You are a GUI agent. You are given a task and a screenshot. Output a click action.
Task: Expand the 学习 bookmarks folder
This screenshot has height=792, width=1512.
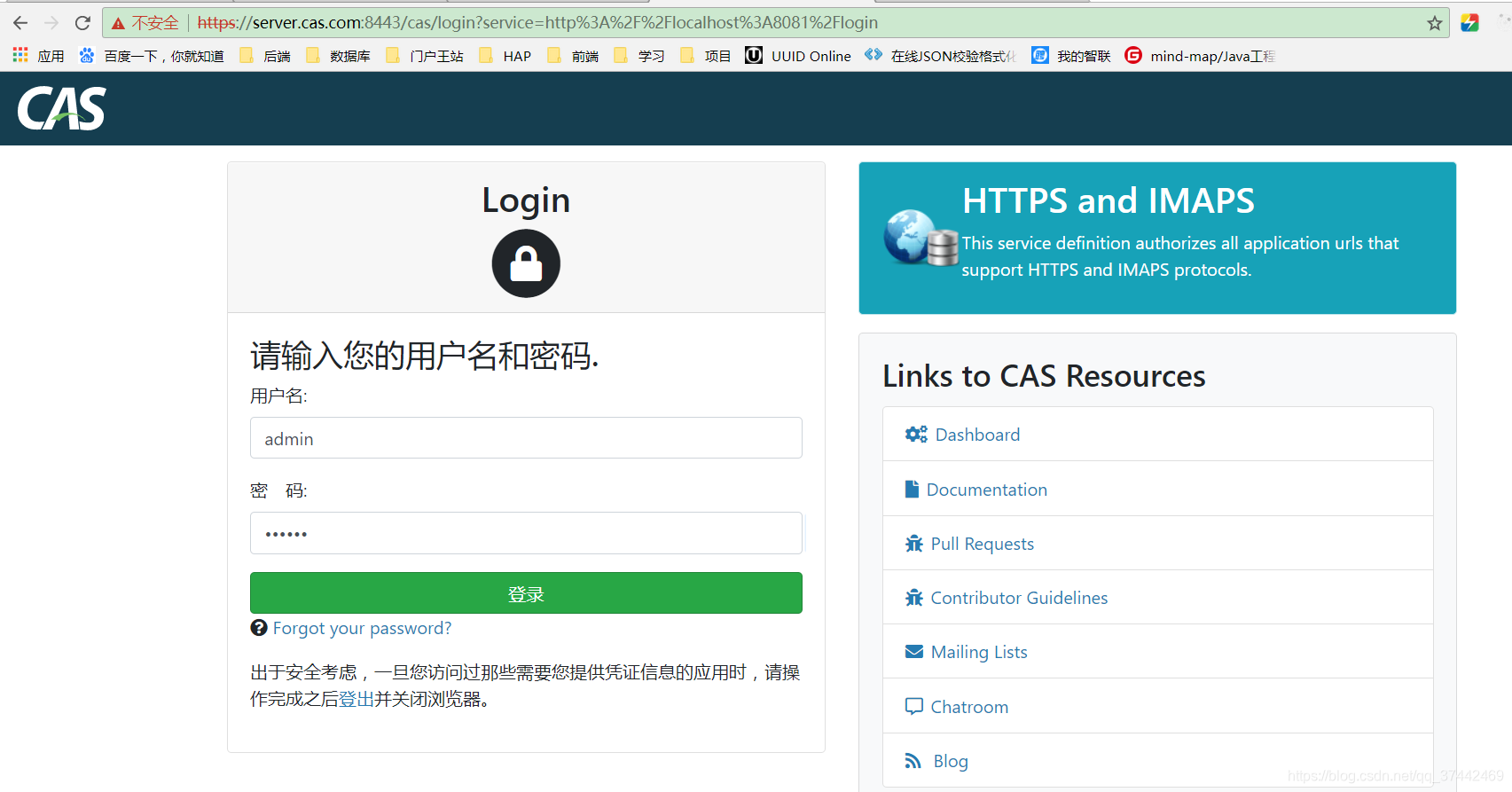(639, 56)
